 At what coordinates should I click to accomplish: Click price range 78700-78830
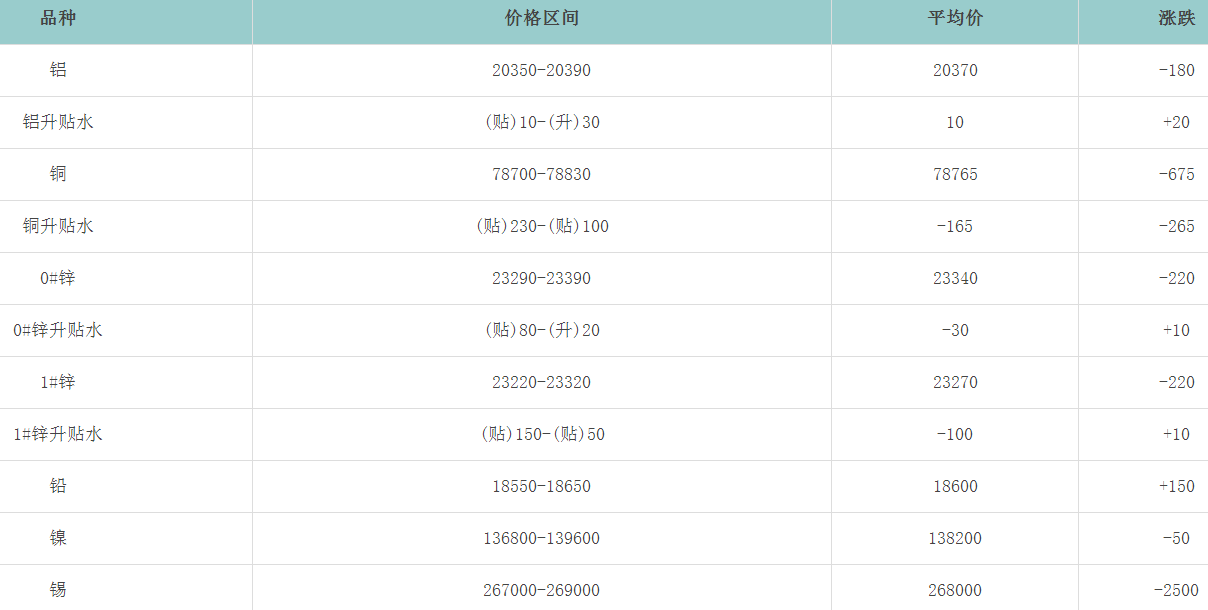point(541,175)
